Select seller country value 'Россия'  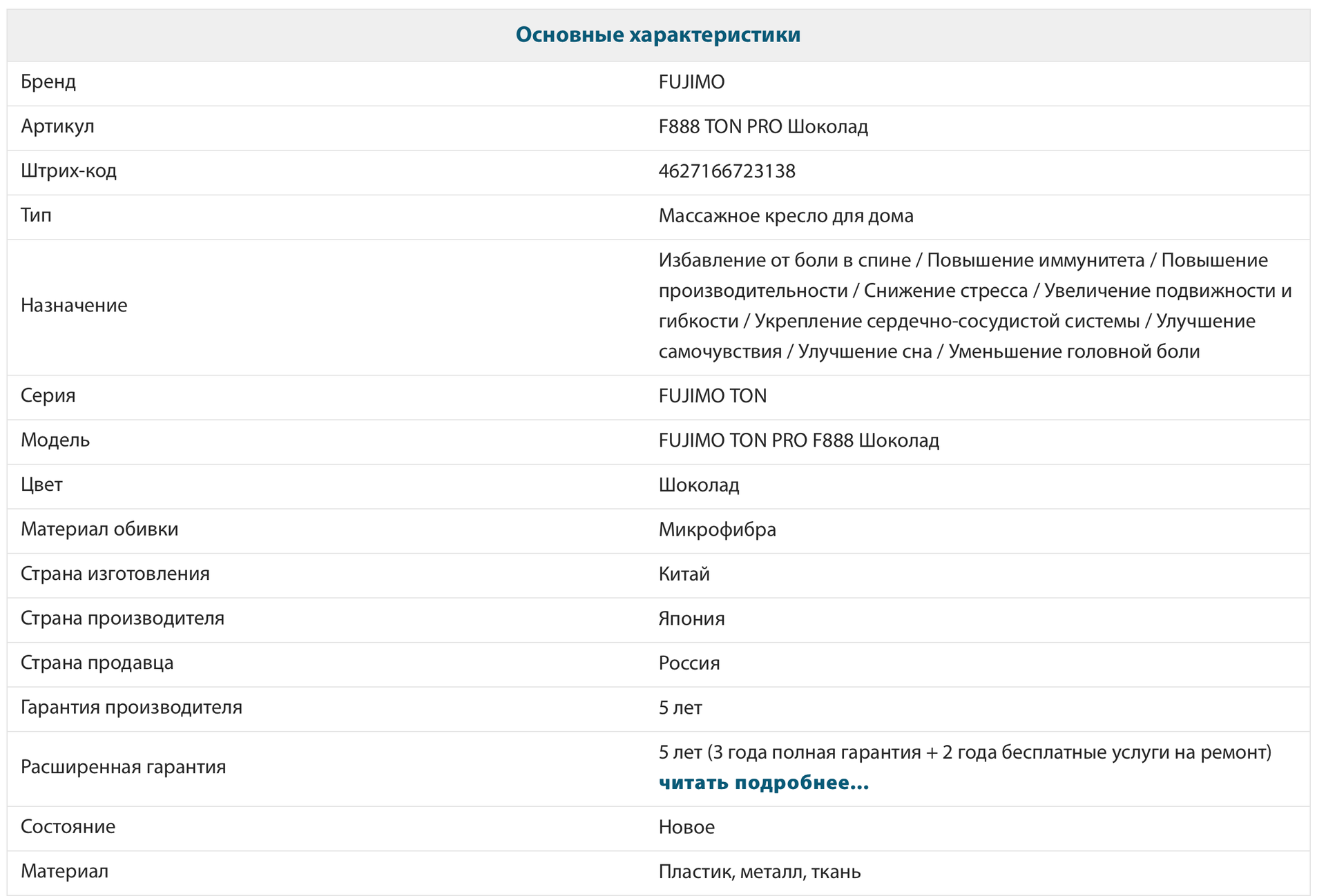689,663
